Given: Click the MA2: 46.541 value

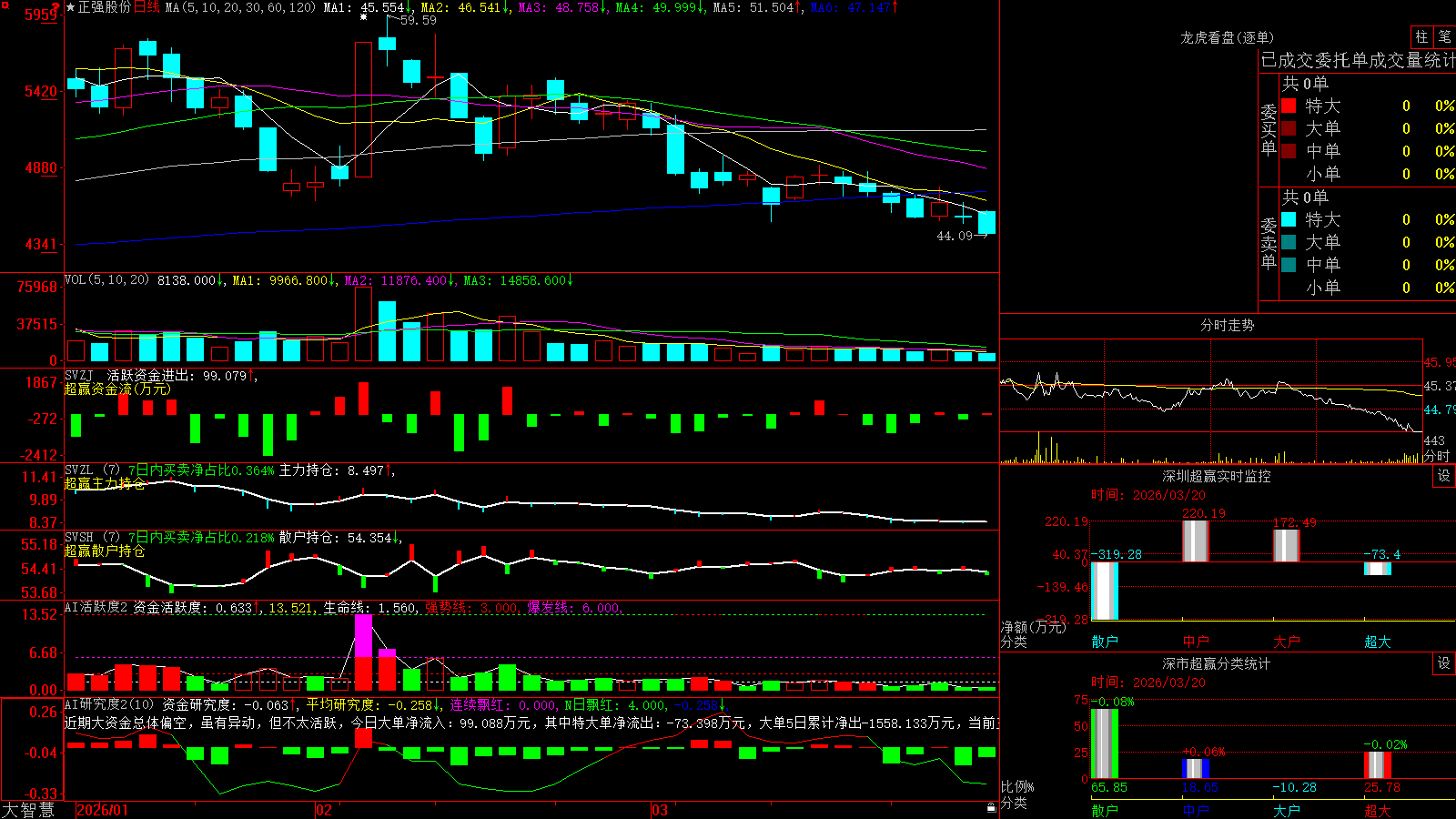Looking at the screenshot, I should point(465,7).
